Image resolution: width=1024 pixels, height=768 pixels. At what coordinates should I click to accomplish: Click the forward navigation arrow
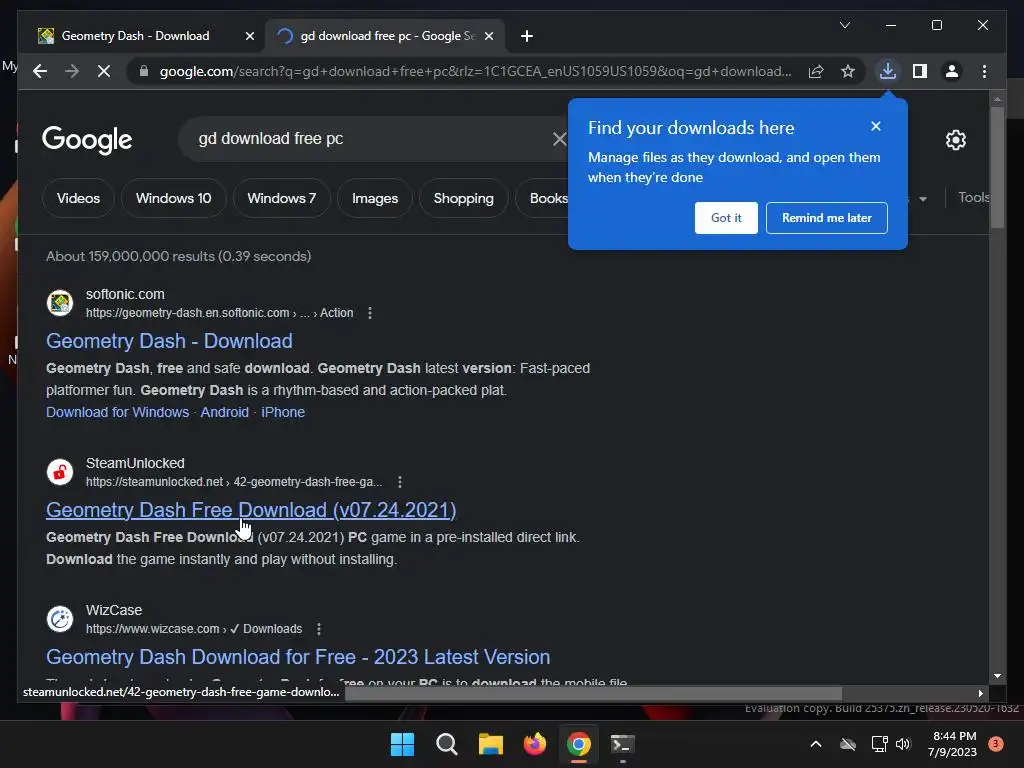72,71
